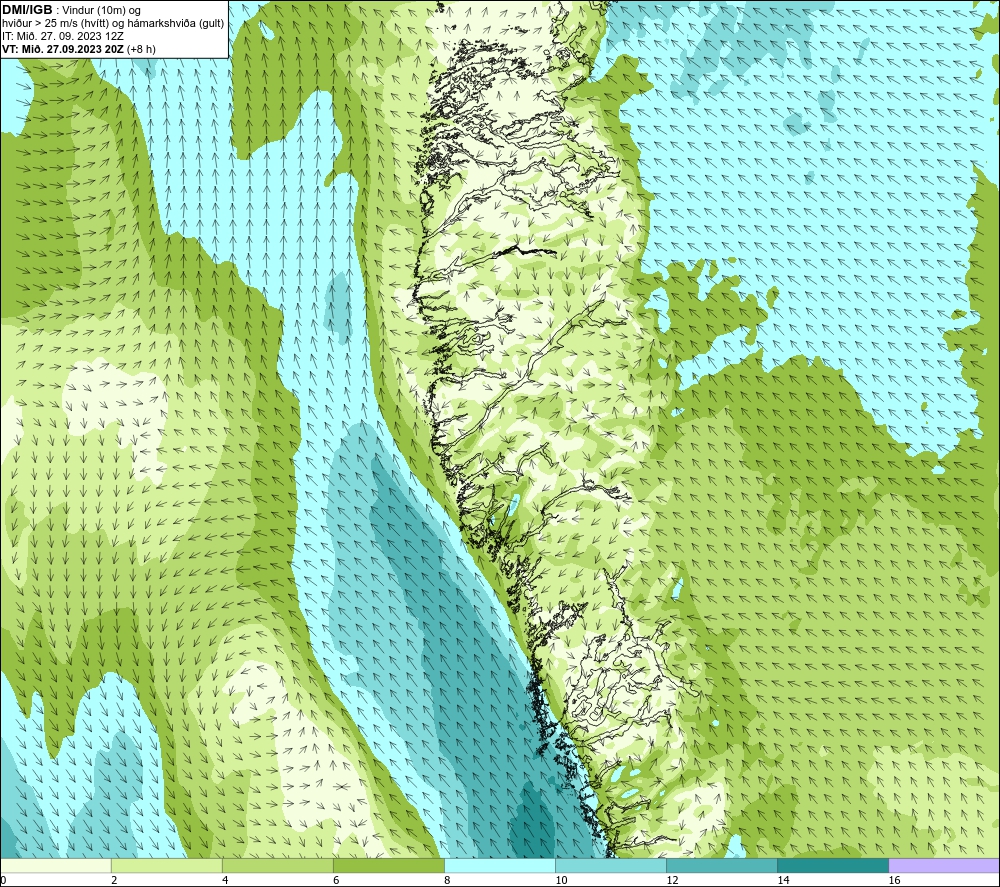Click the scale label '14'
This screenshot has height=887, width=1000.
(x=783, y=880)
